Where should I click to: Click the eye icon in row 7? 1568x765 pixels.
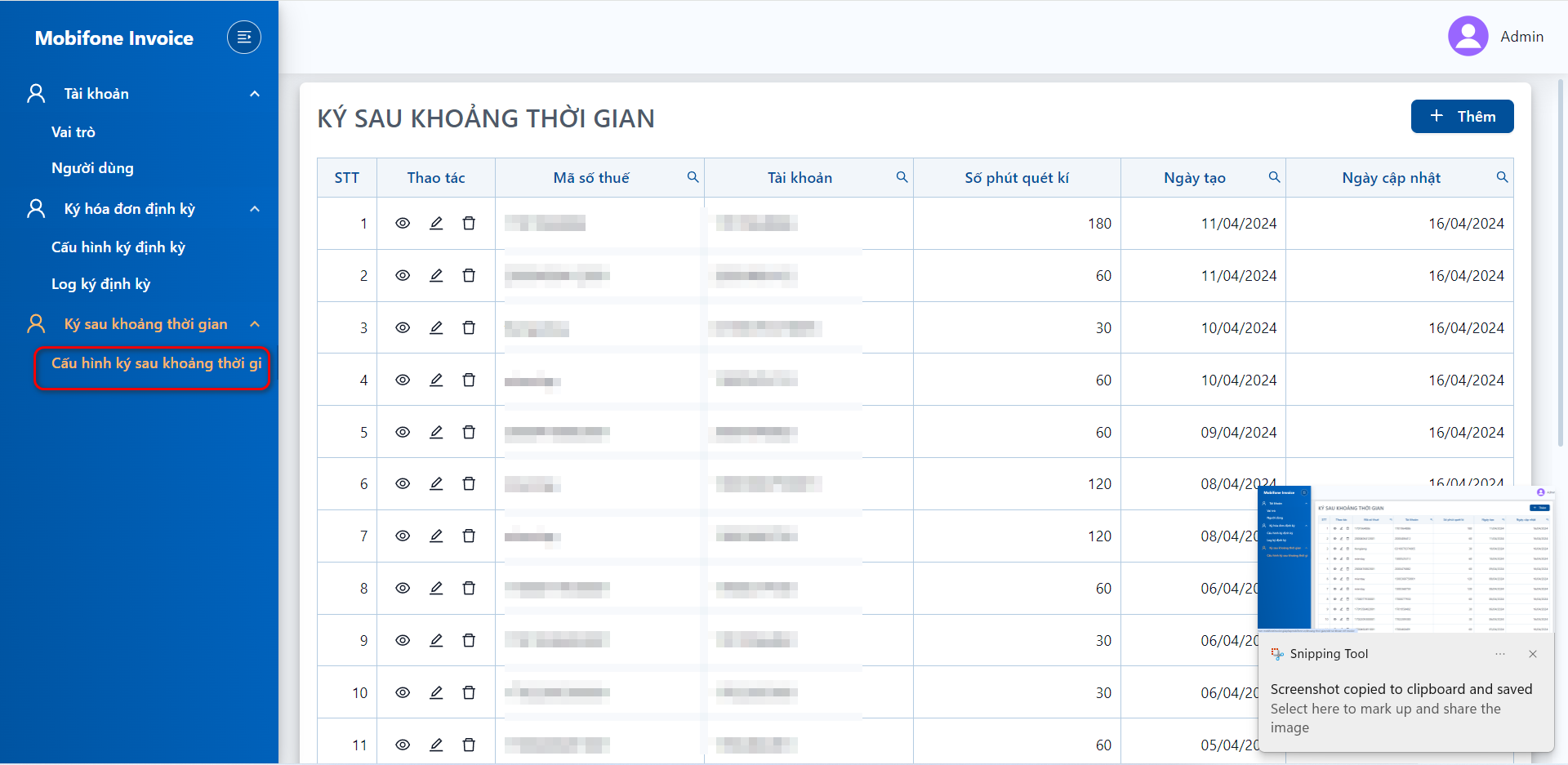tap(403, 536)
